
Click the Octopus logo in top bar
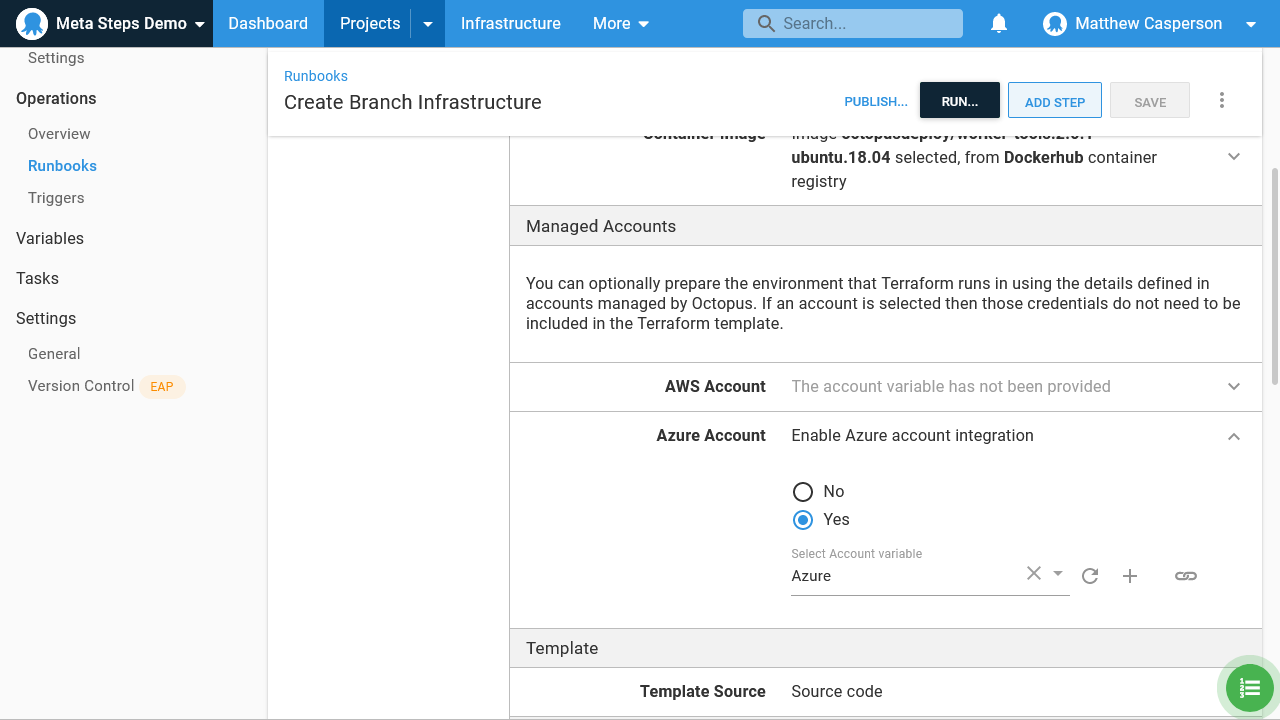coord(32,24)
